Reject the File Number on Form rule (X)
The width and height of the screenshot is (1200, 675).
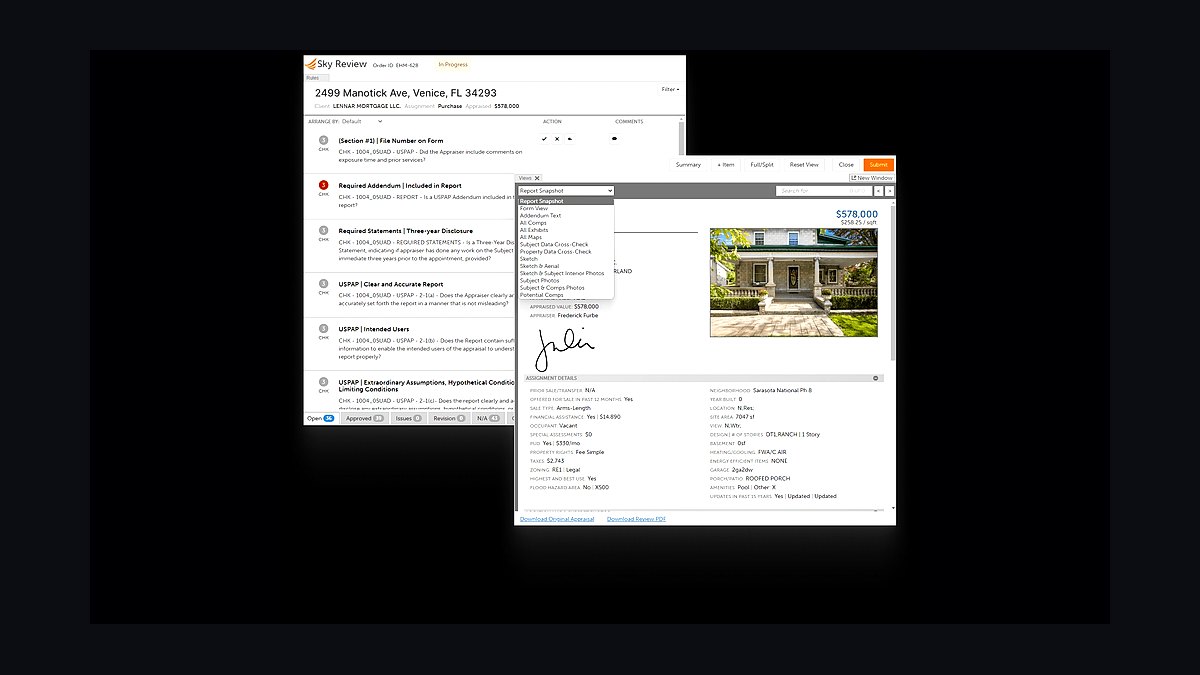coord(557,139)
